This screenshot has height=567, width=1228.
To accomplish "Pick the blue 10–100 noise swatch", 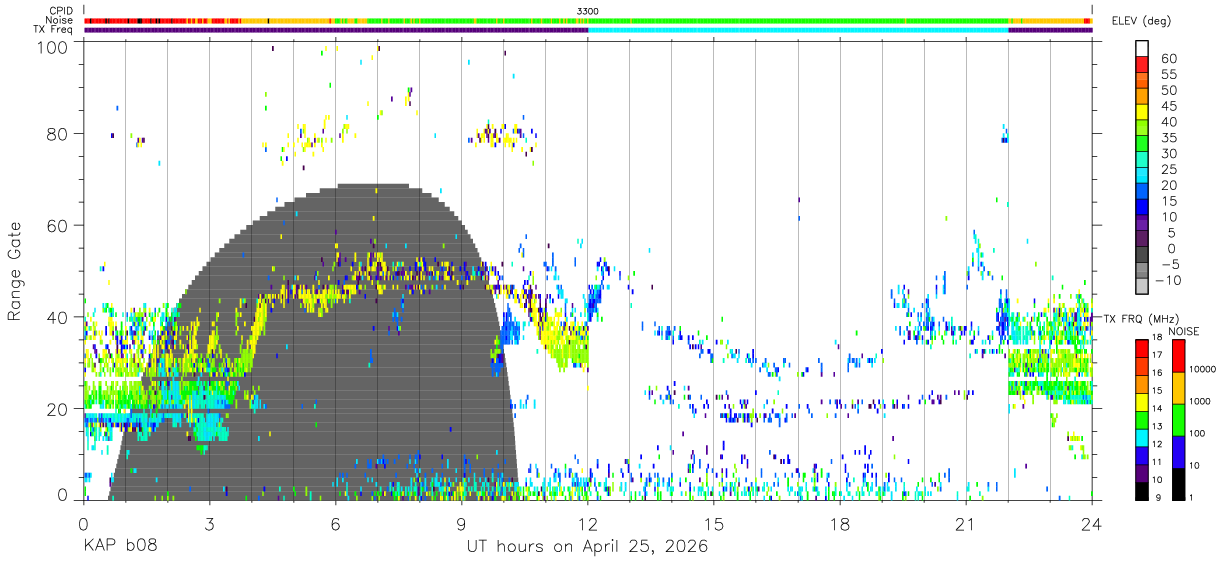I will (1178, 451).
